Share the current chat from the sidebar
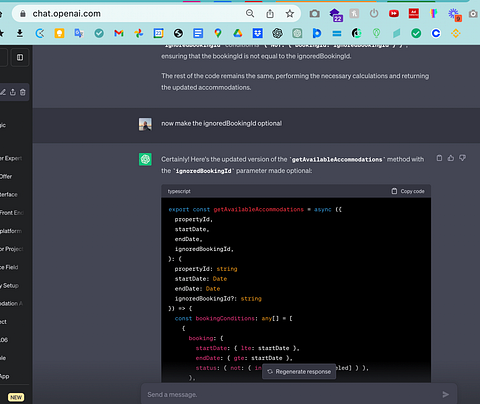The image size is (480, 404). pos(13,92)
